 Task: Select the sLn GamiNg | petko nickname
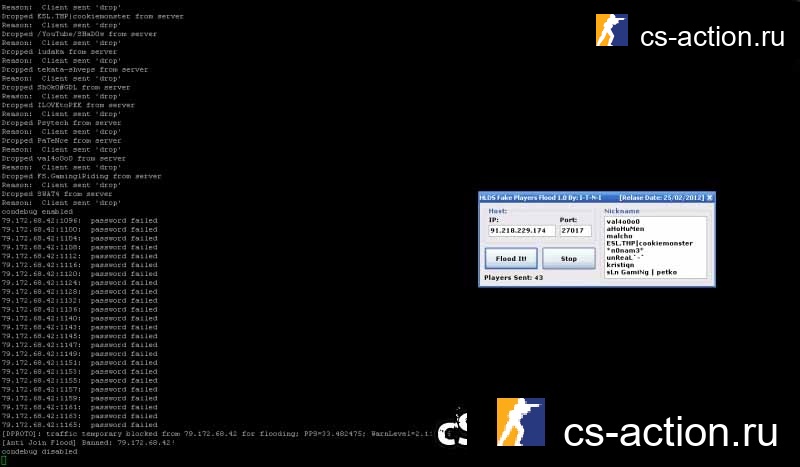coord(640,271)
